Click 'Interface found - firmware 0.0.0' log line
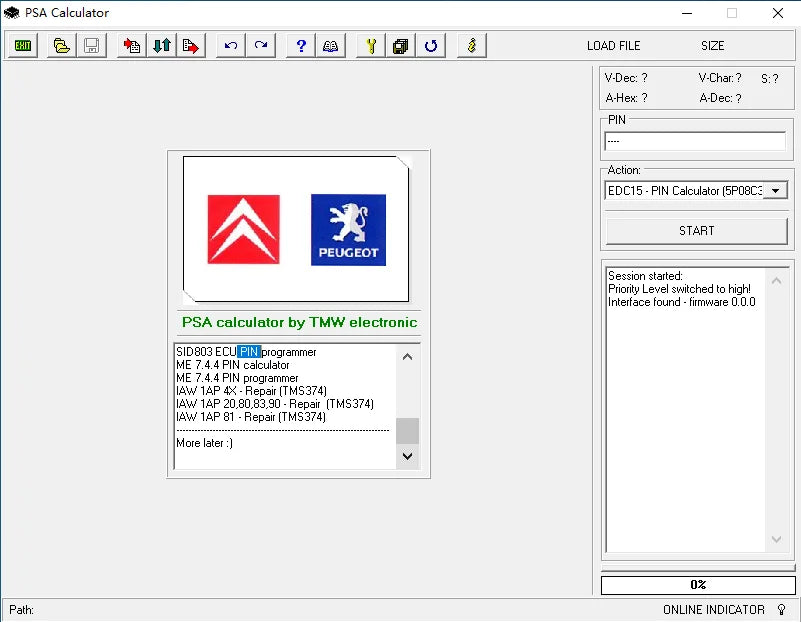 click(681, 302)
